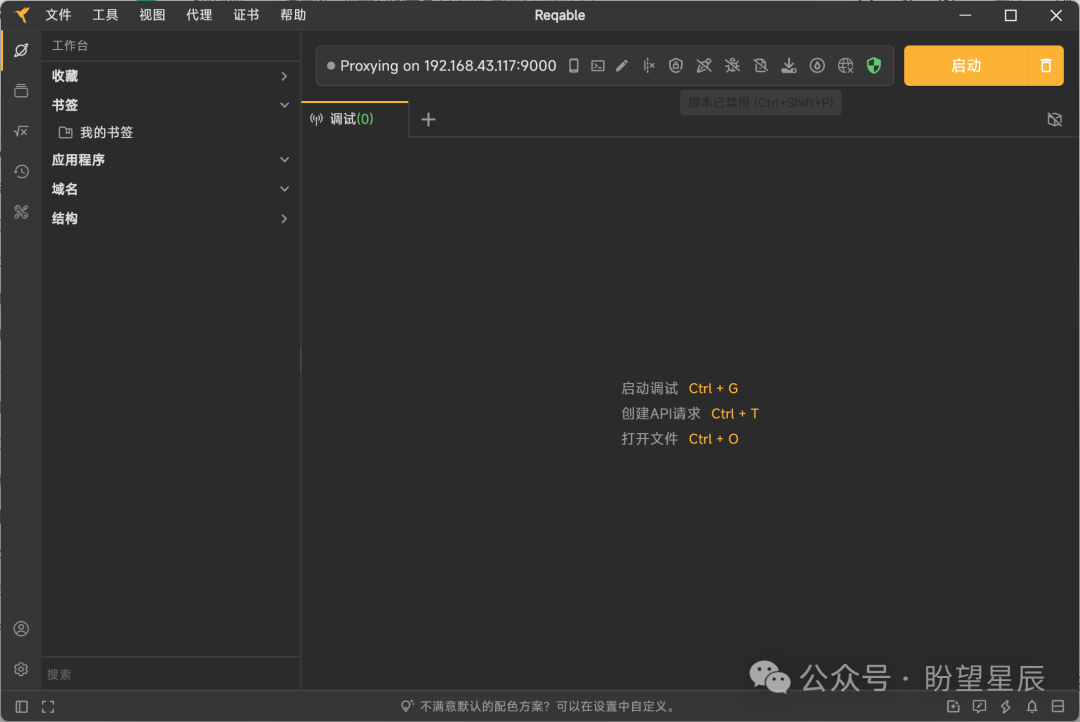Click the mobile phone icon in proxy toolbar
The image size is (1080, 722).
coord(573,65)
